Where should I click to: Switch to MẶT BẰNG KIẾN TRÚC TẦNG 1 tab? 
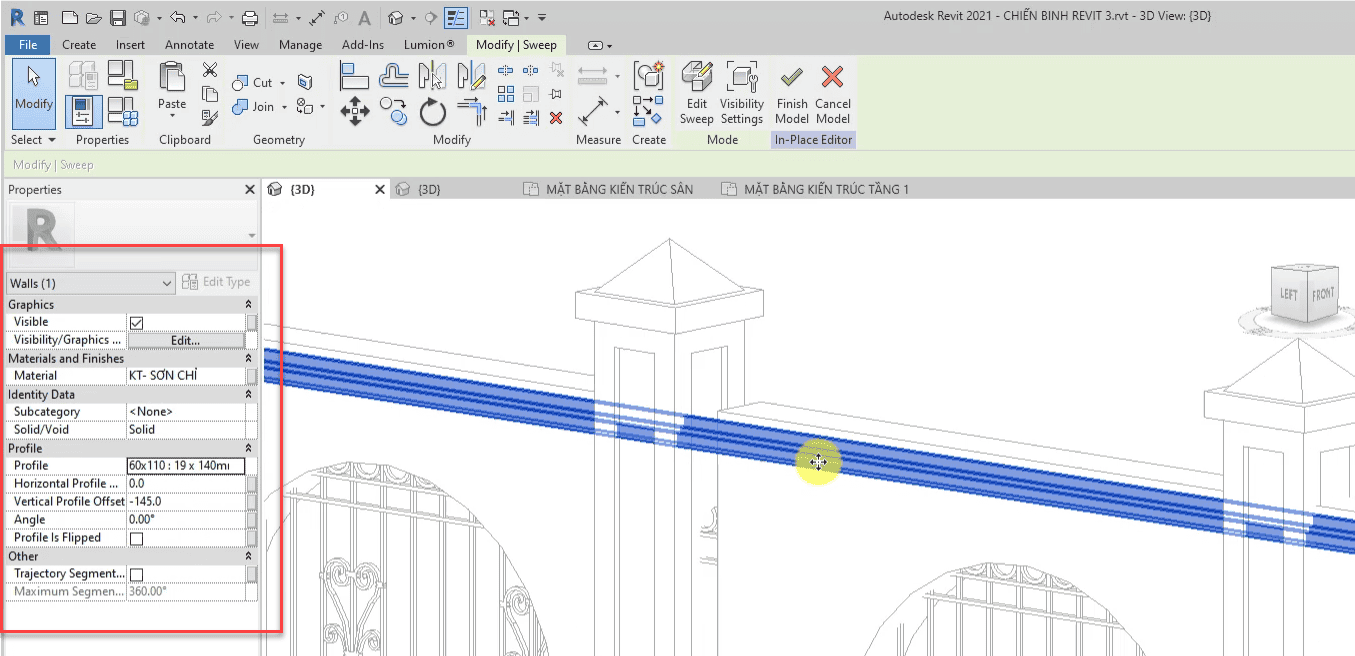(x=814, y=189)
